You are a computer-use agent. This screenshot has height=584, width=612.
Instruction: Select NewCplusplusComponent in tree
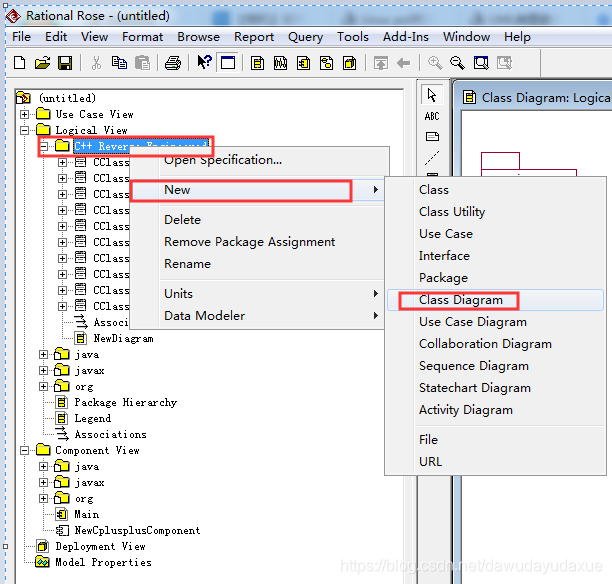pyautogui.click(x=137, y=531)
